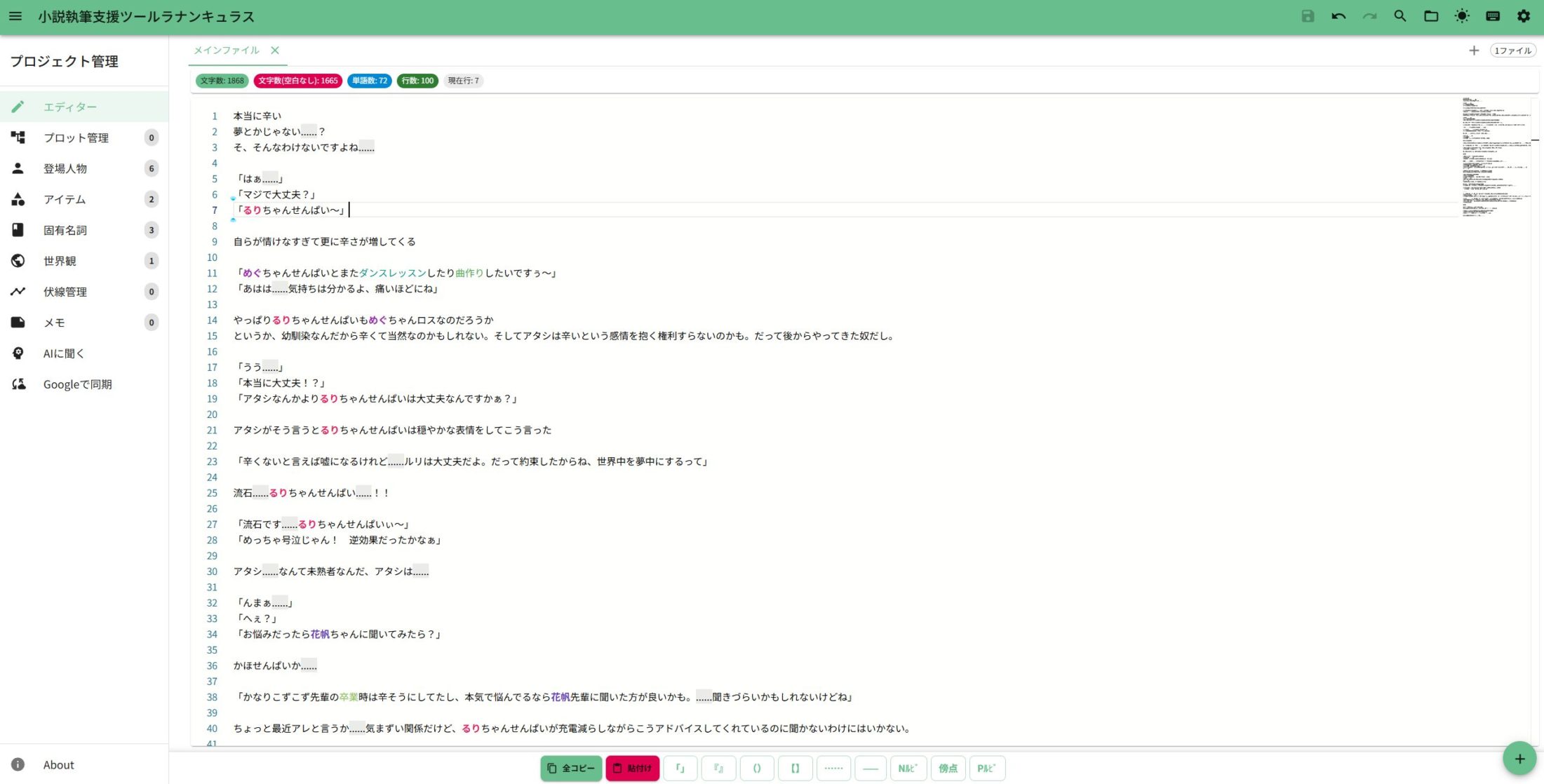Open settings gear icon
The width and height of the screenshot is (1544, 784).
coord(1524,16)
